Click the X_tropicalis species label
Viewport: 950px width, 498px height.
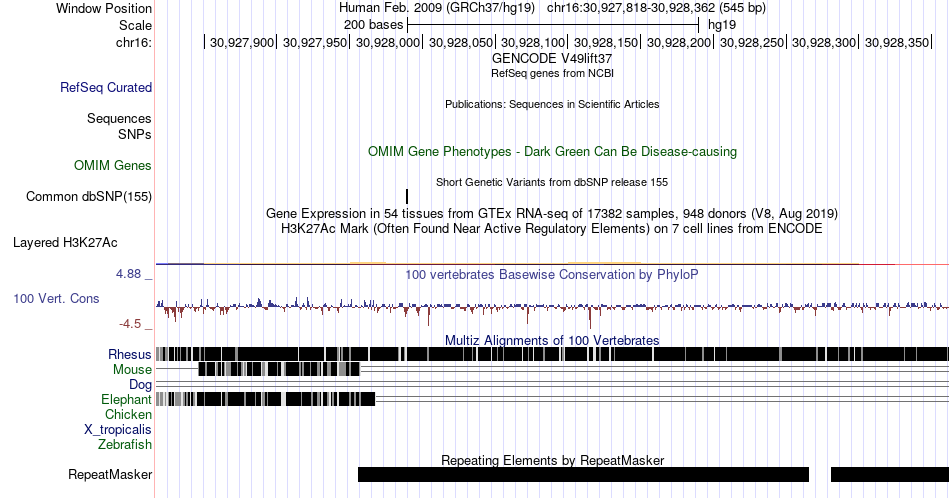pos(118,430)
